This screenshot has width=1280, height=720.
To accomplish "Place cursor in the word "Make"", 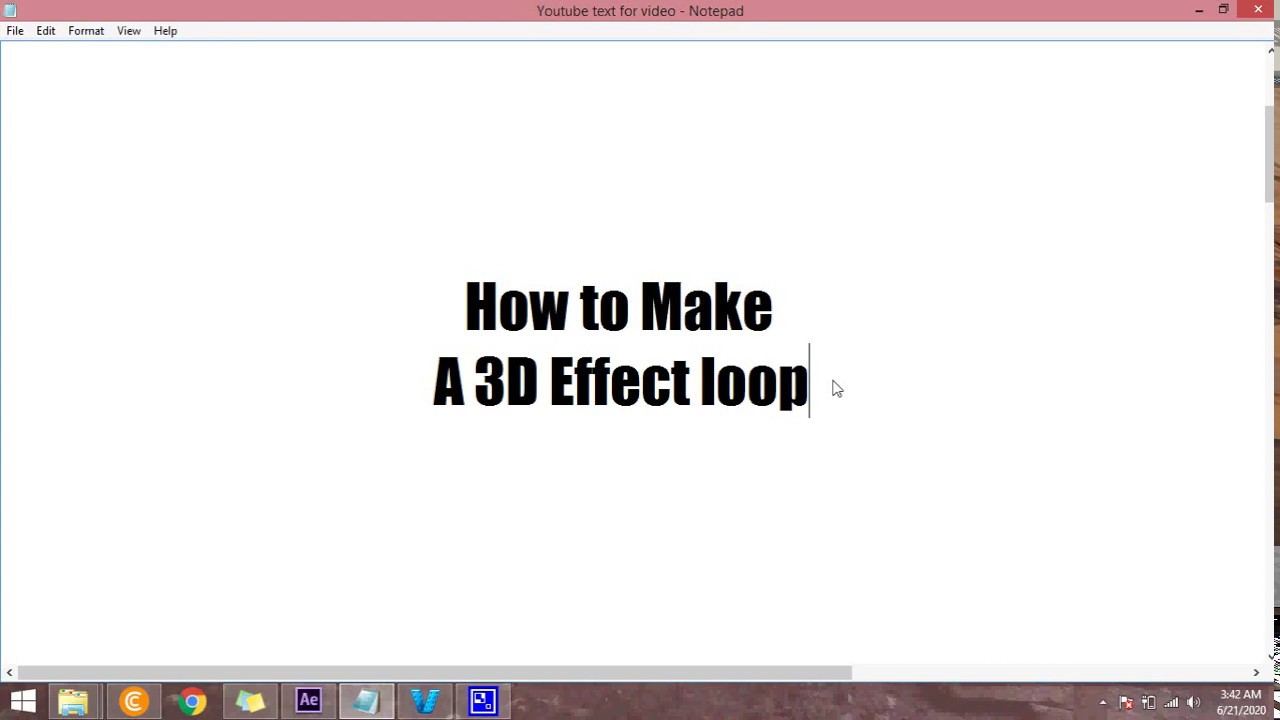I will click(706, 307).
